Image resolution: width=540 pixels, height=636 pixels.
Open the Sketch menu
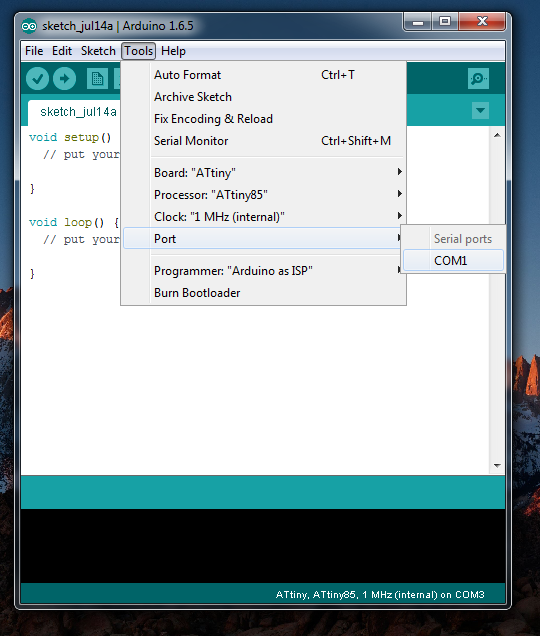pyautogui.click(x=98, y=51)
